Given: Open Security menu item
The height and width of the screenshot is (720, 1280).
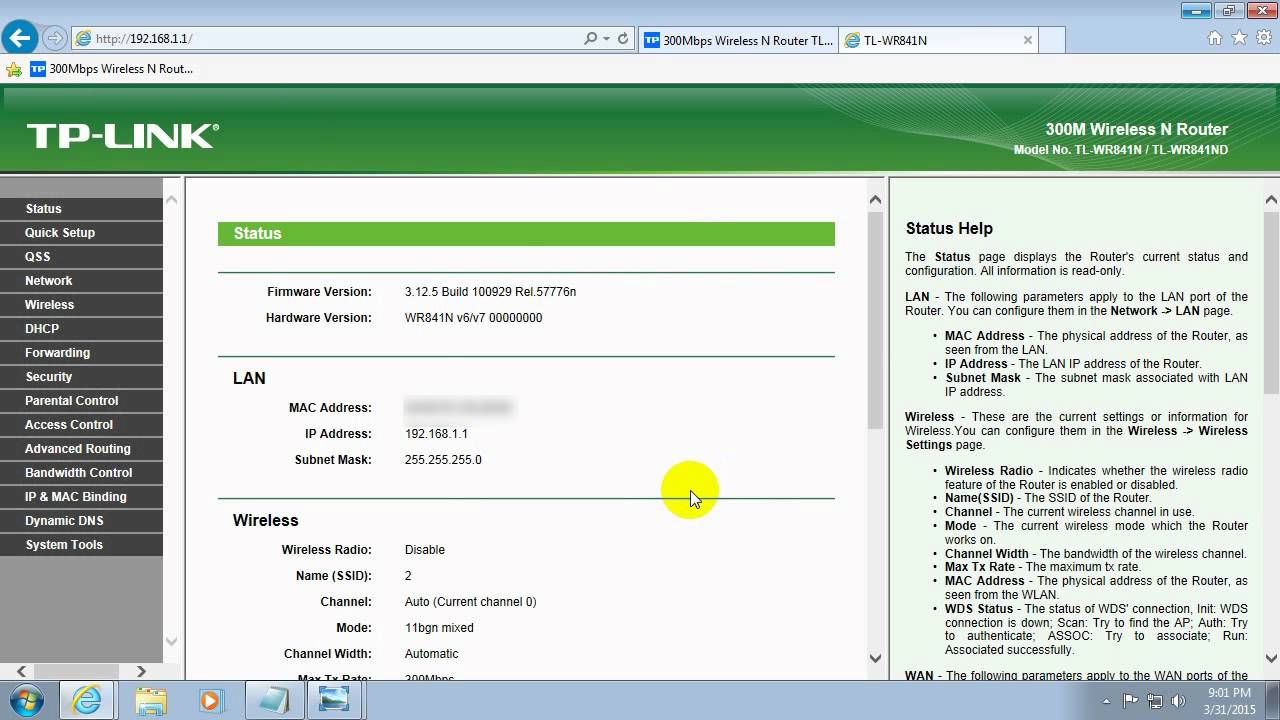Looking at the screenshot, I should (x=81, y=376).
